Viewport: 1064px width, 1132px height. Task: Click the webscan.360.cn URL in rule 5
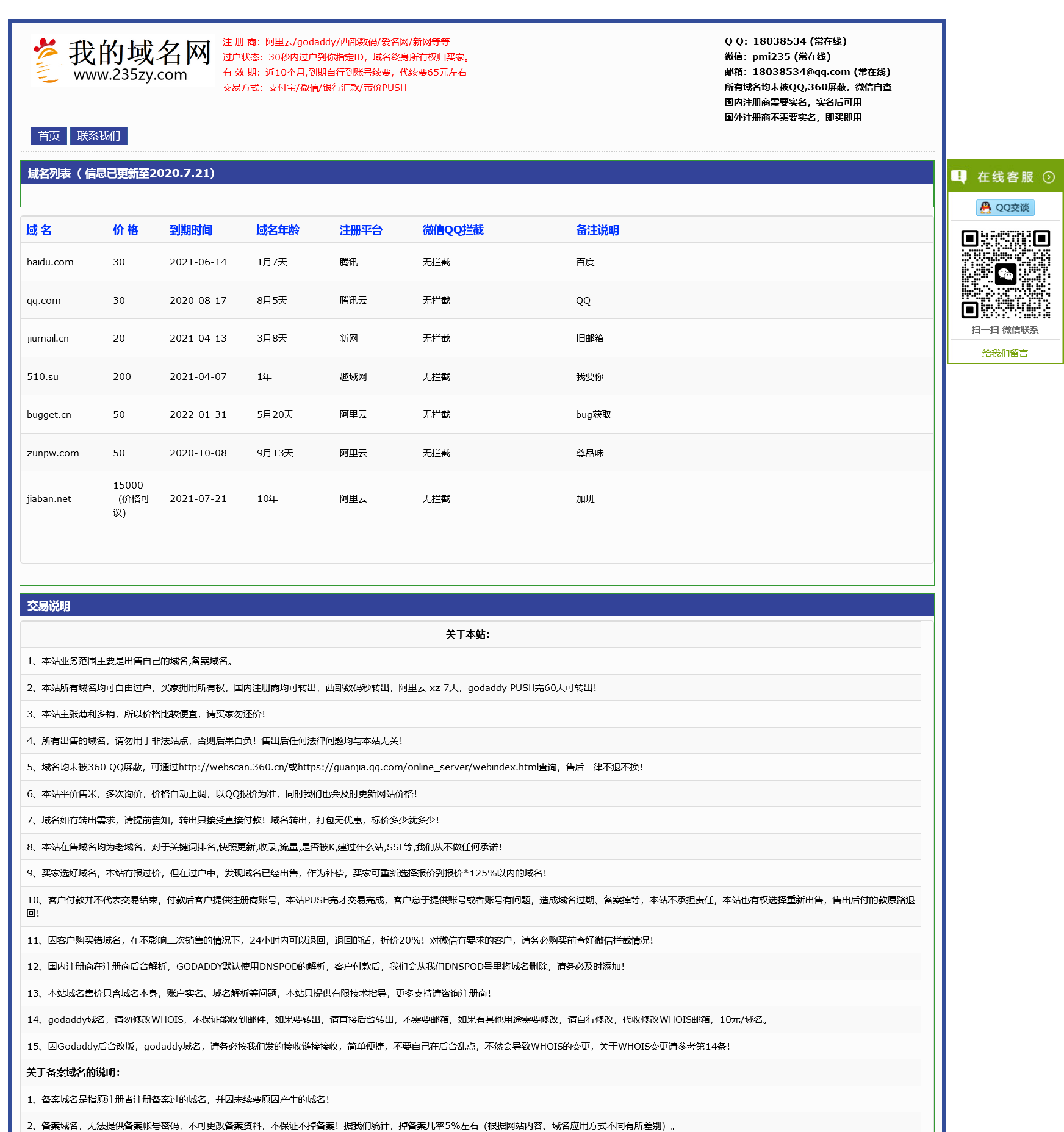coord(235,767)
